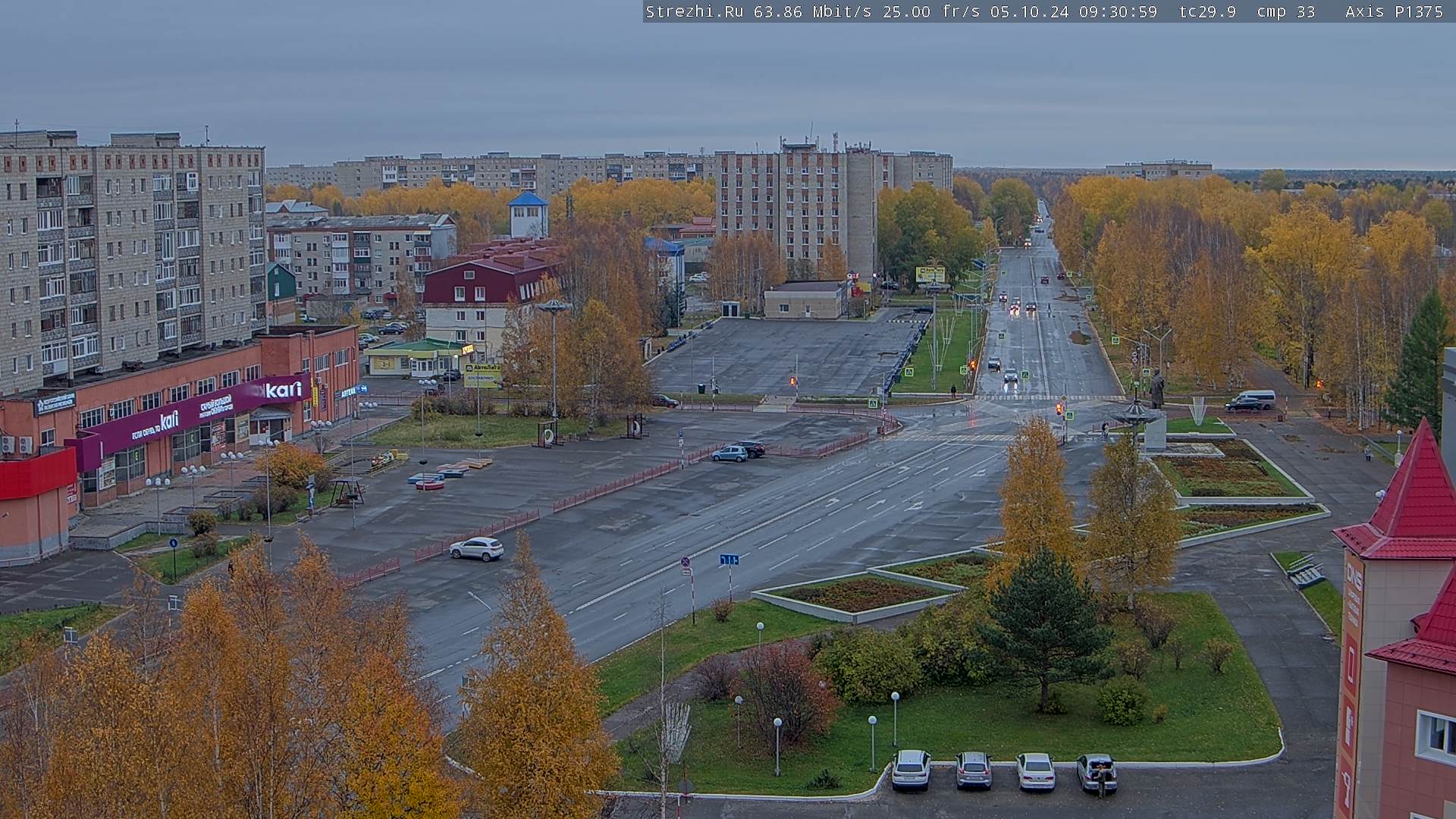Viewport: 1456px width, 819px height.
Task: Click the "Strezhi.Ru" overlay text
Action: pyautogui.click(x=694, y=11)
